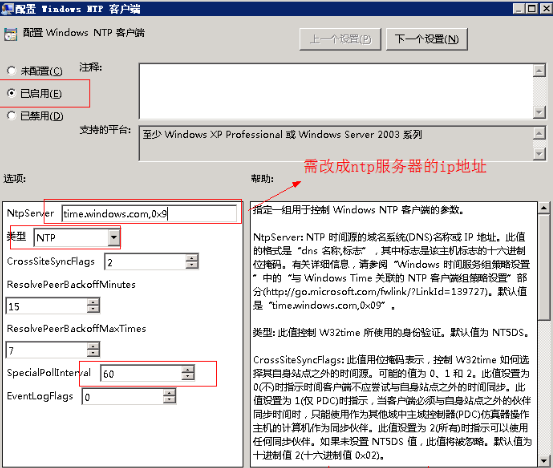The width and height of the screenshot is (553, 468).
Task: Click the EventLogFlags value field
Action: click(x=123, y=397)
